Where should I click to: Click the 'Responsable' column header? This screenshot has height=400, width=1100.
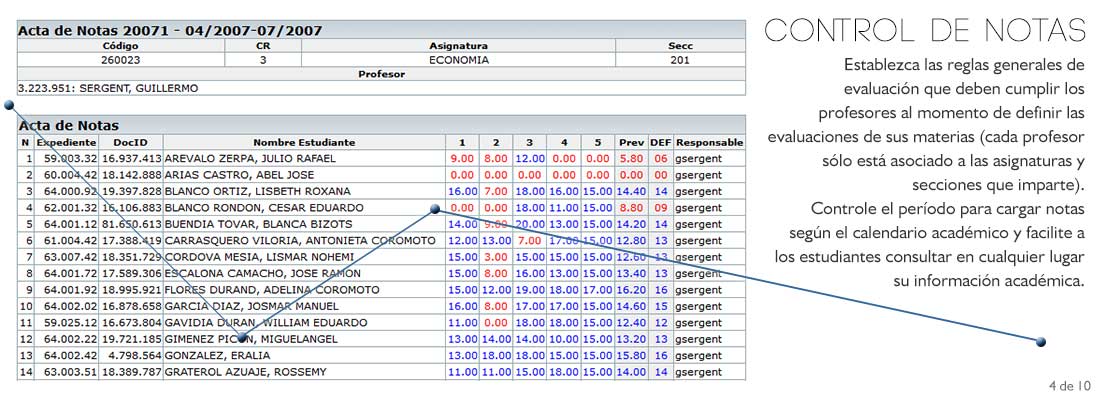pos(709,143)
